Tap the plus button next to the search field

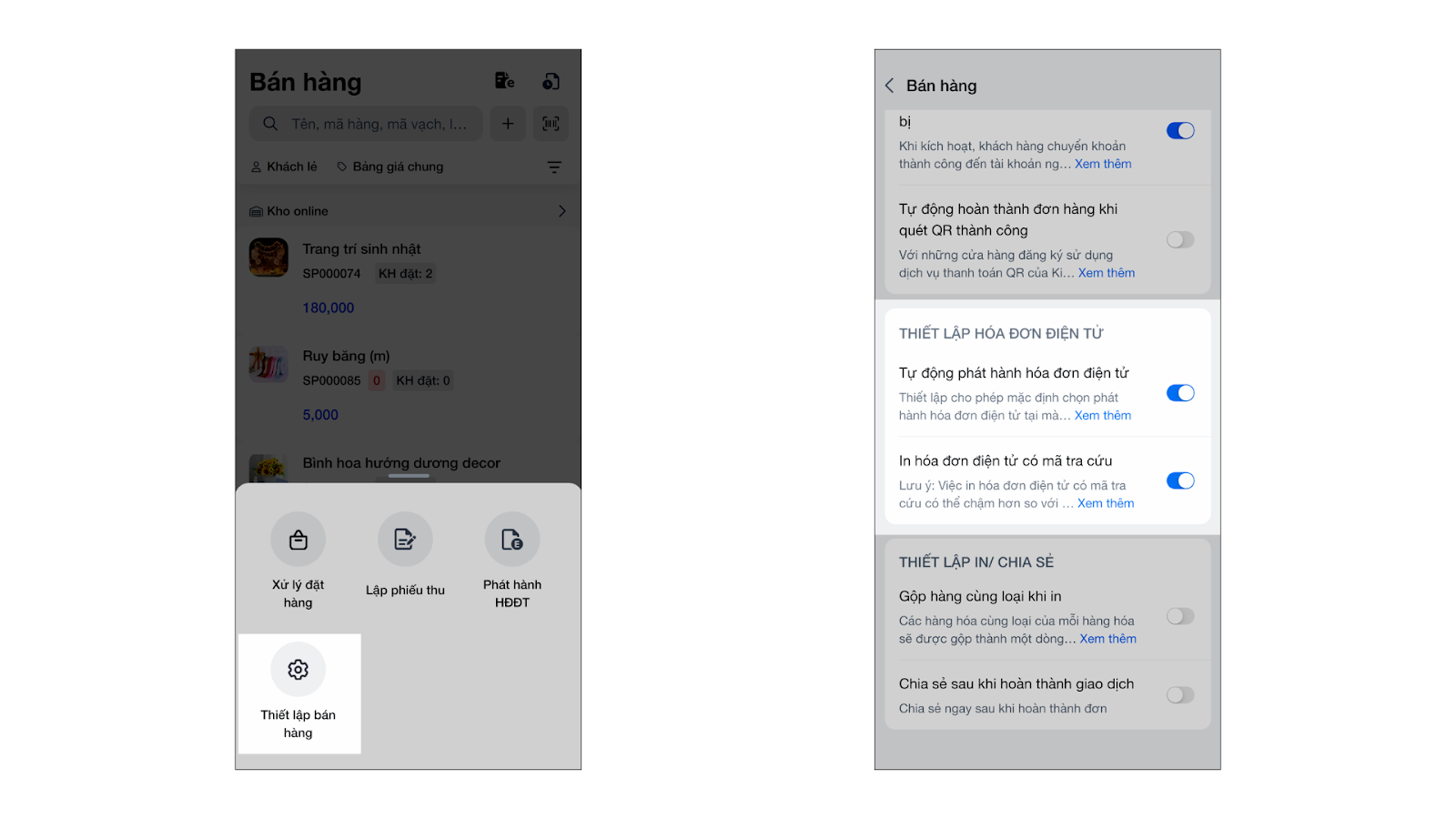click(508, 124)
